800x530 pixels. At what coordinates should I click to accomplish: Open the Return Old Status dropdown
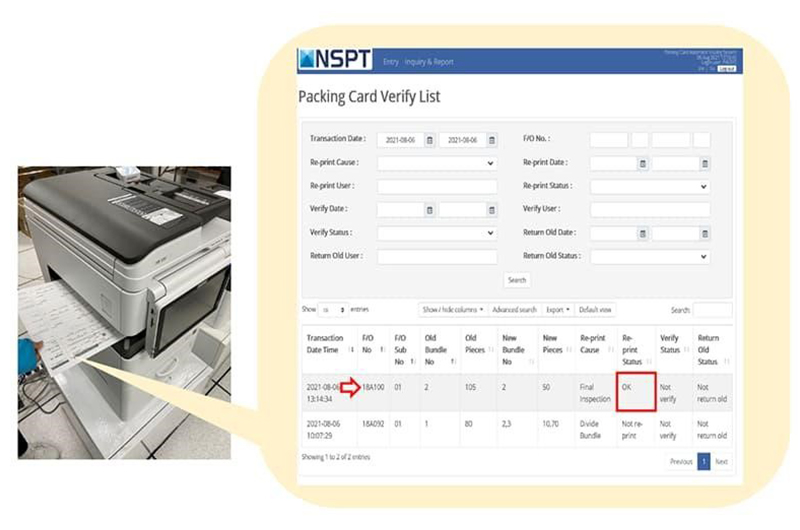click(650, 256)
